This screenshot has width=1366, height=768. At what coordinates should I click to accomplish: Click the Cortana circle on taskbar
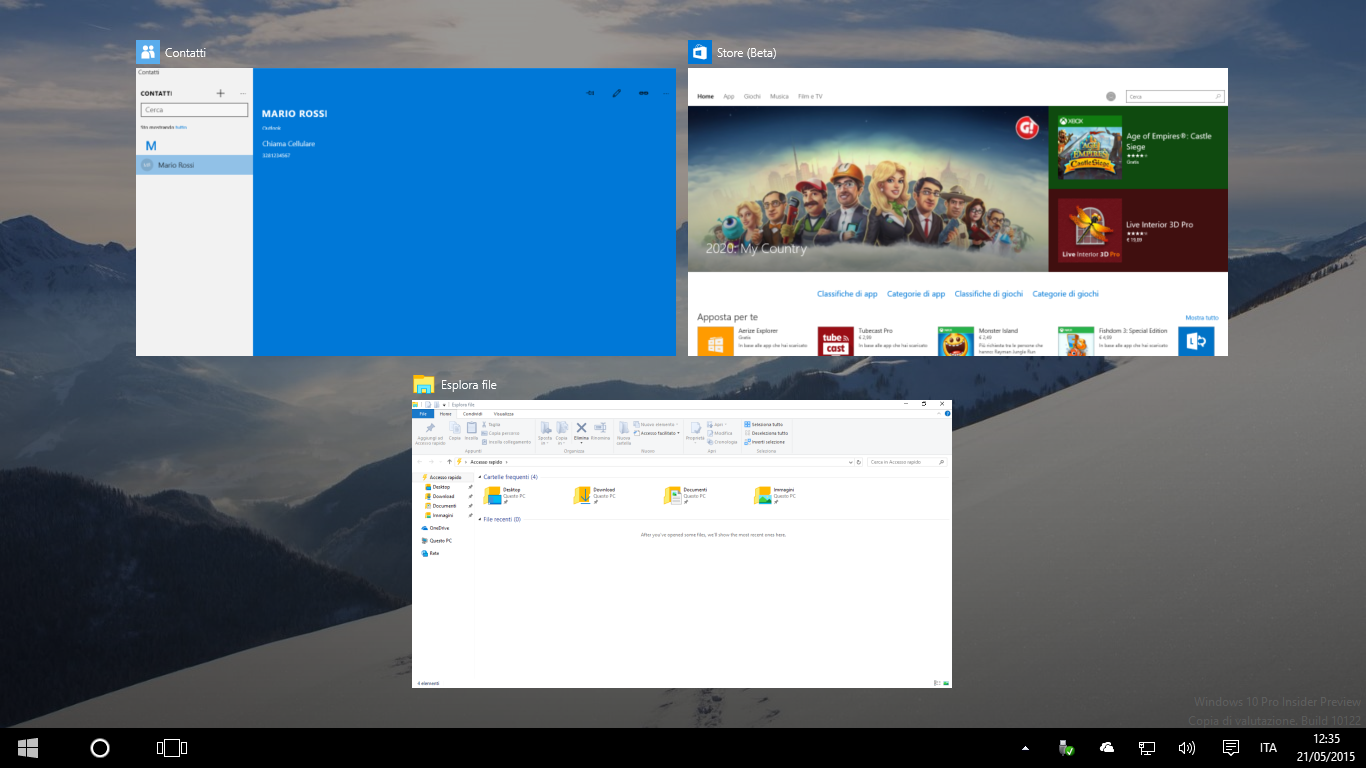coord(99,748)
